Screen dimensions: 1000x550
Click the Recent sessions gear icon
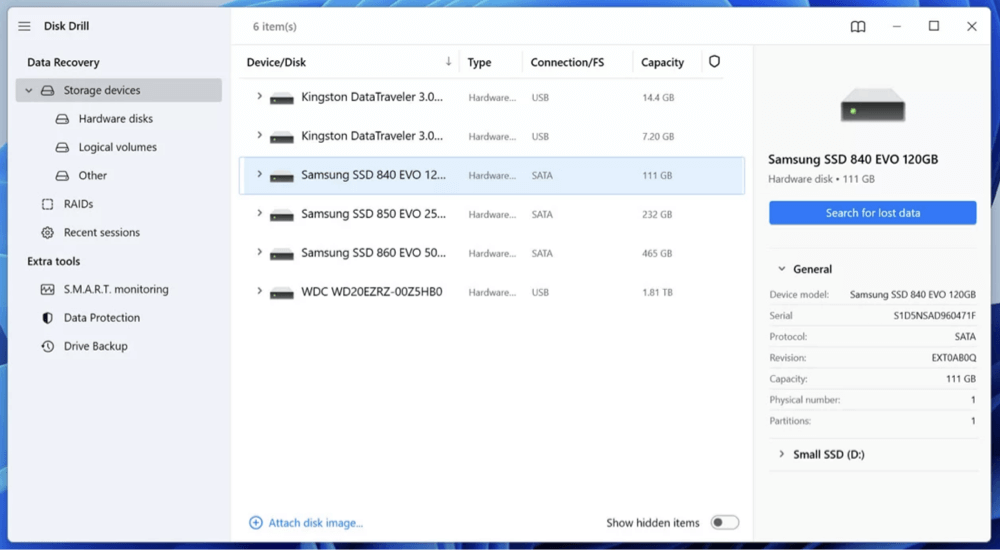point(48,233)
